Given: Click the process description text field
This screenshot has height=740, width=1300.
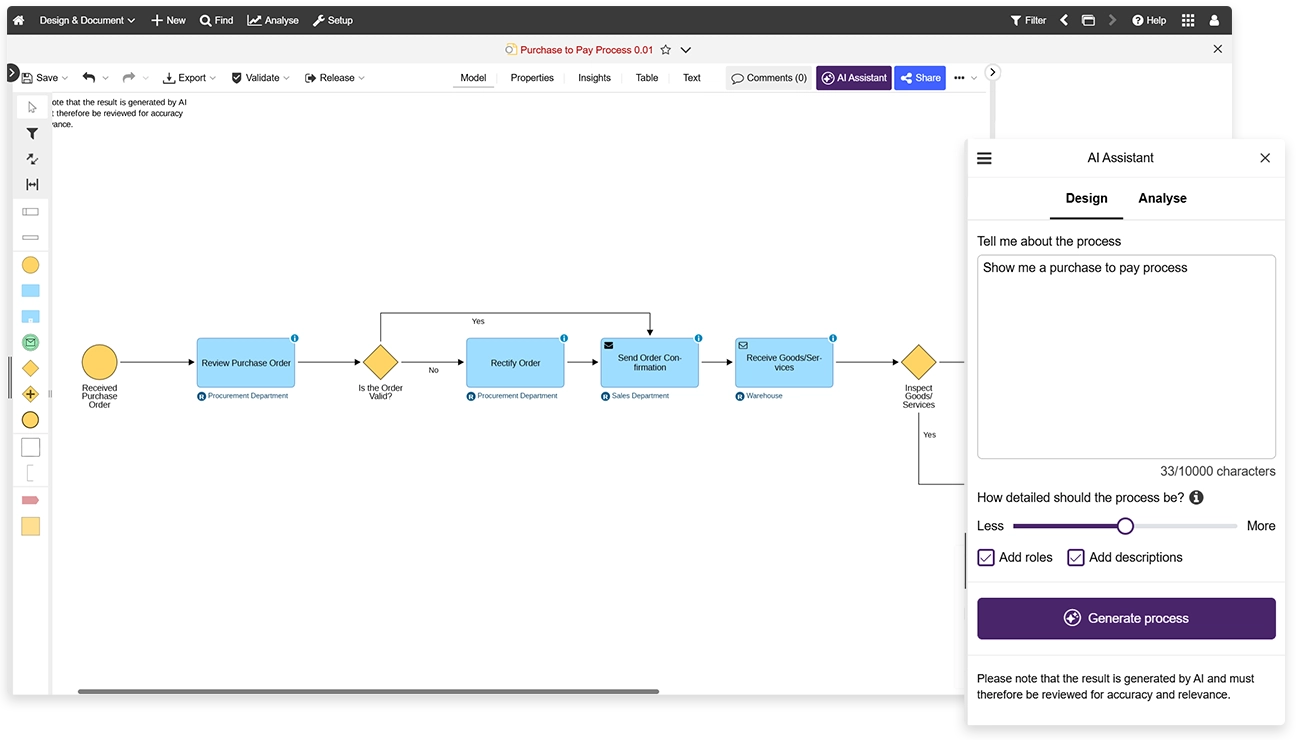Looking at the screenshot, I should [x=1126, y=356].
